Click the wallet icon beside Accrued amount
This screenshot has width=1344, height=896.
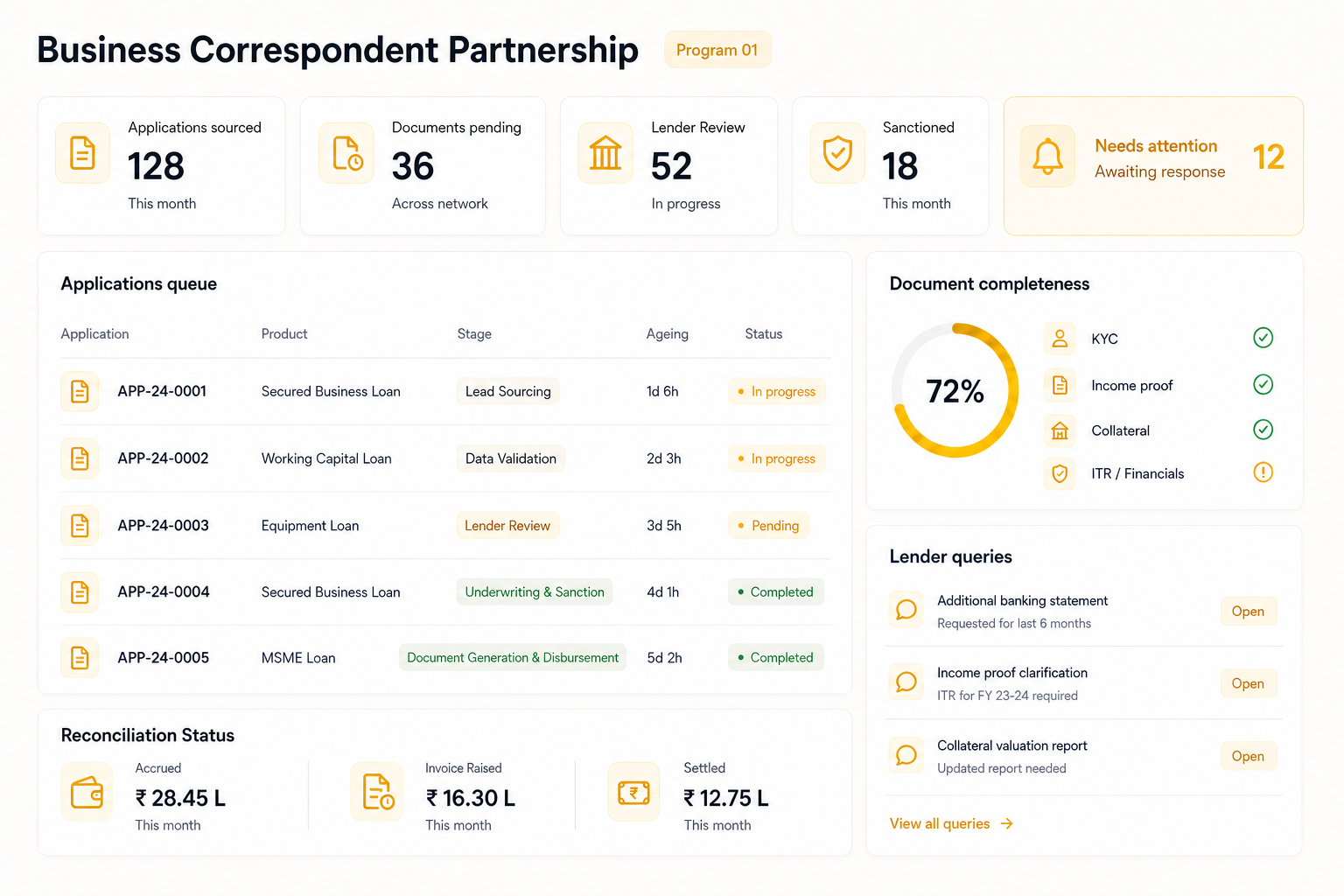pos(87,792)
